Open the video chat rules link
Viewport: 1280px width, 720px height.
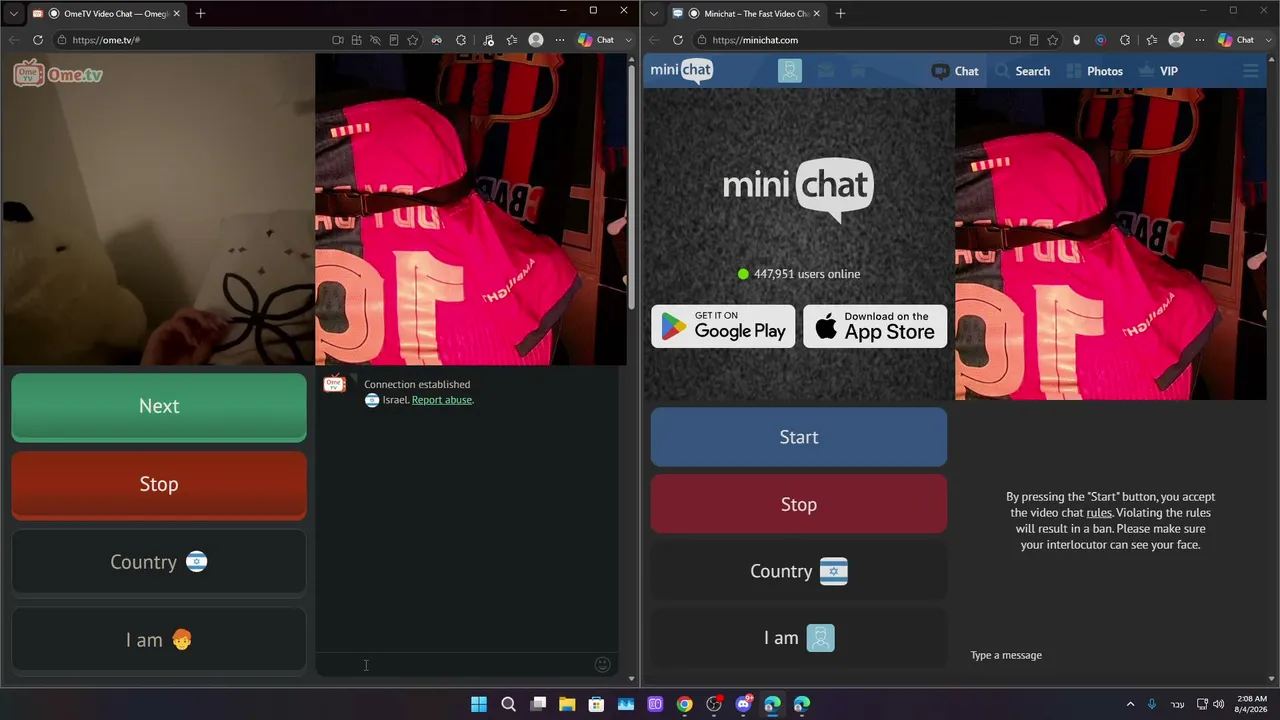[1099, 513]
